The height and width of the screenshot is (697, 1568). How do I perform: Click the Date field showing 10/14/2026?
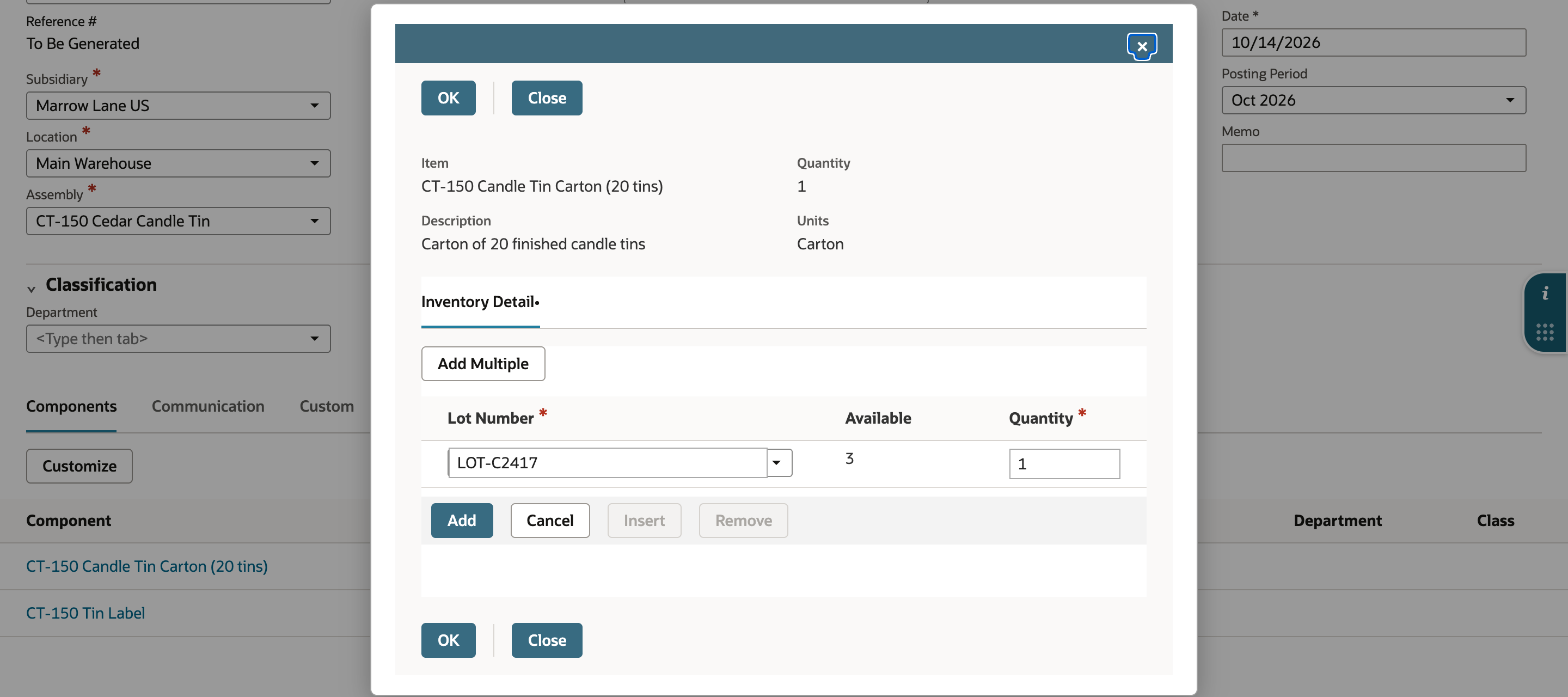tap(1373, 42)
